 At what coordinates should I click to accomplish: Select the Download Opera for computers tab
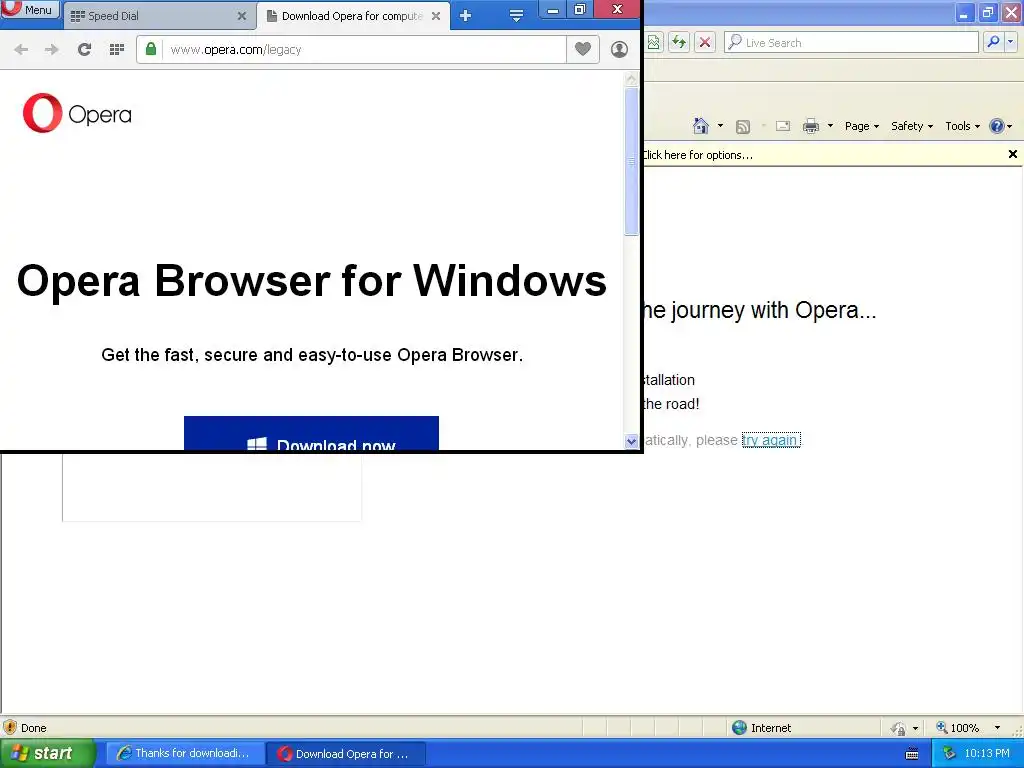point(353,16)
